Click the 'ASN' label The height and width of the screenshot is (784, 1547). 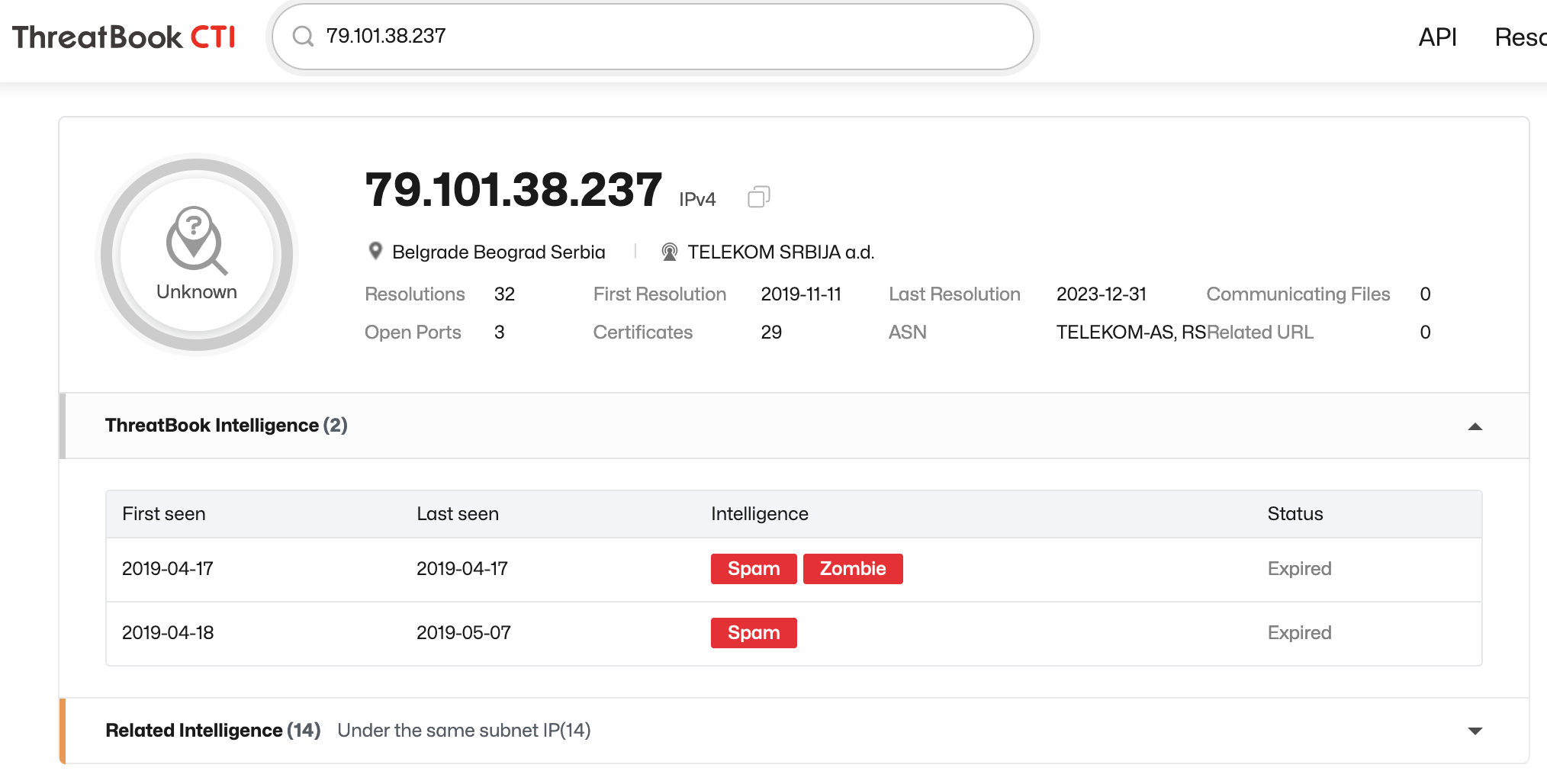tap(908, 333)
